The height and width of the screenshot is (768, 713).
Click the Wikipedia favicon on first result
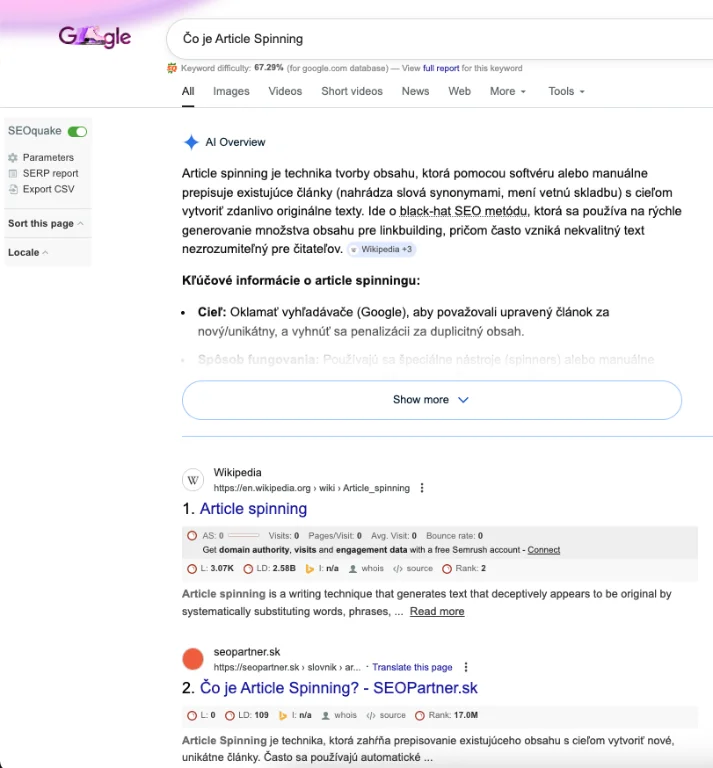pyautogui.click(x=193, y=480)
